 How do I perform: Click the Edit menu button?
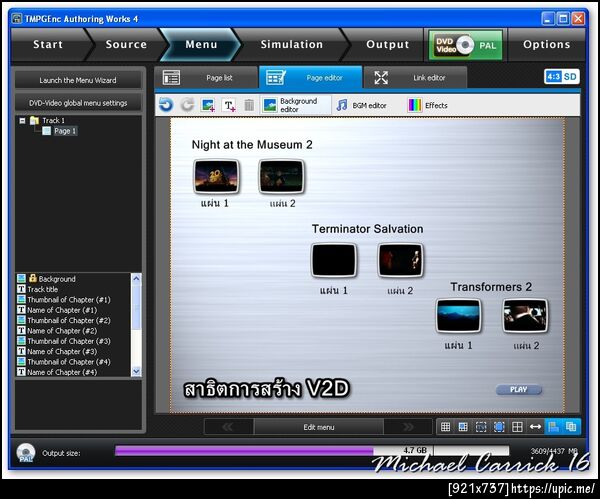(x=319, y=427)
